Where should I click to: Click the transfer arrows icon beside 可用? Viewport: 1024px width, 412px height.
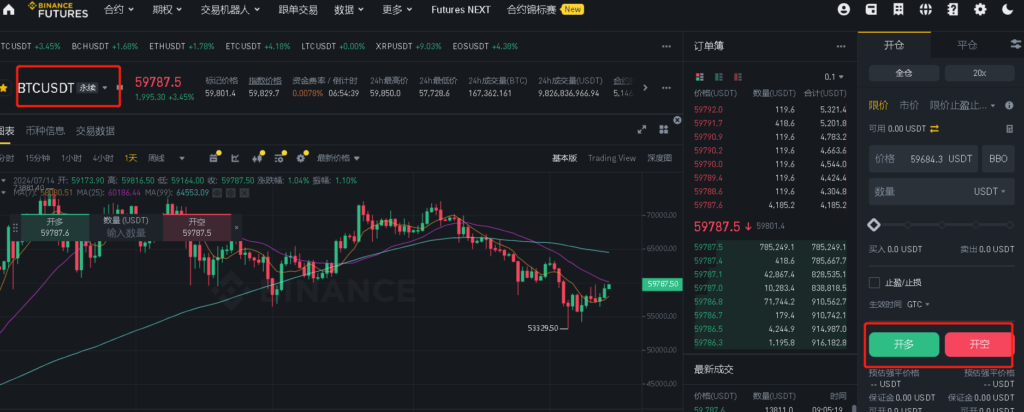[x=934, y=129]
